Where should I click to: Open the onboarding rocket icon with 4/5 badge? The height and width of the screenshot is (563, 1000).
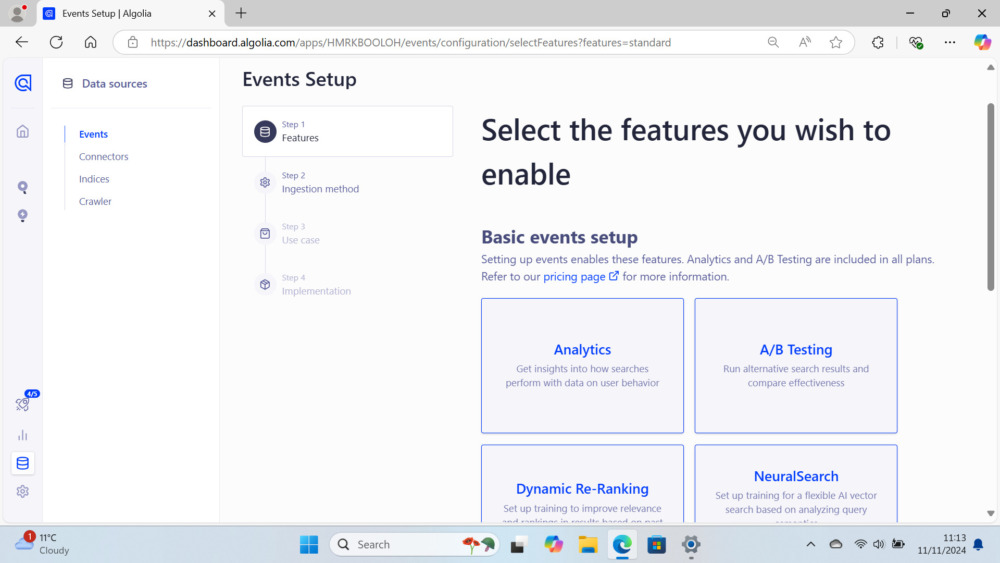pyautogui.click(x=23, y=404)
